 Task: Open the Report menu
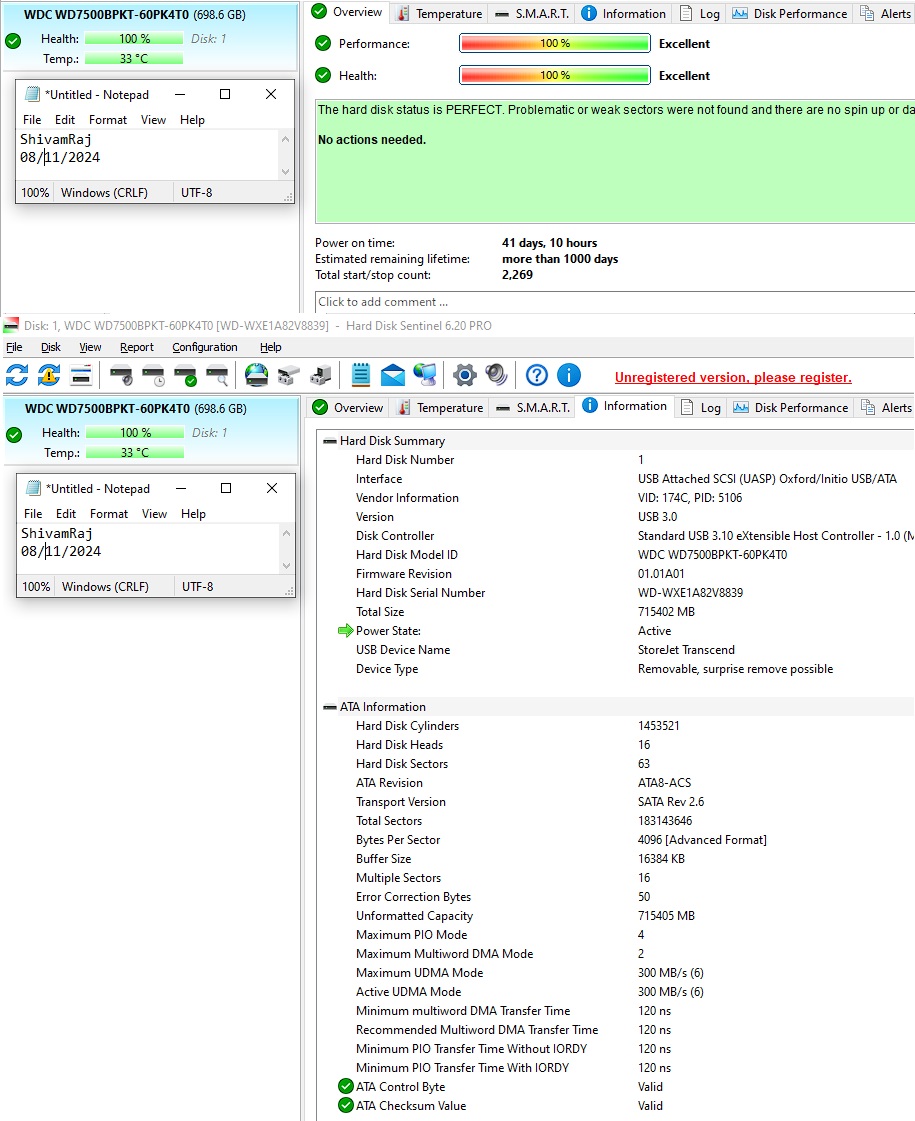click(137, 347)
